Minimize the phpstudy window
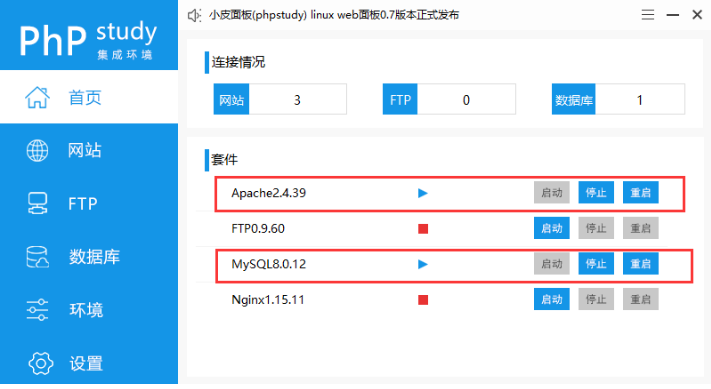 coord(672,15)
